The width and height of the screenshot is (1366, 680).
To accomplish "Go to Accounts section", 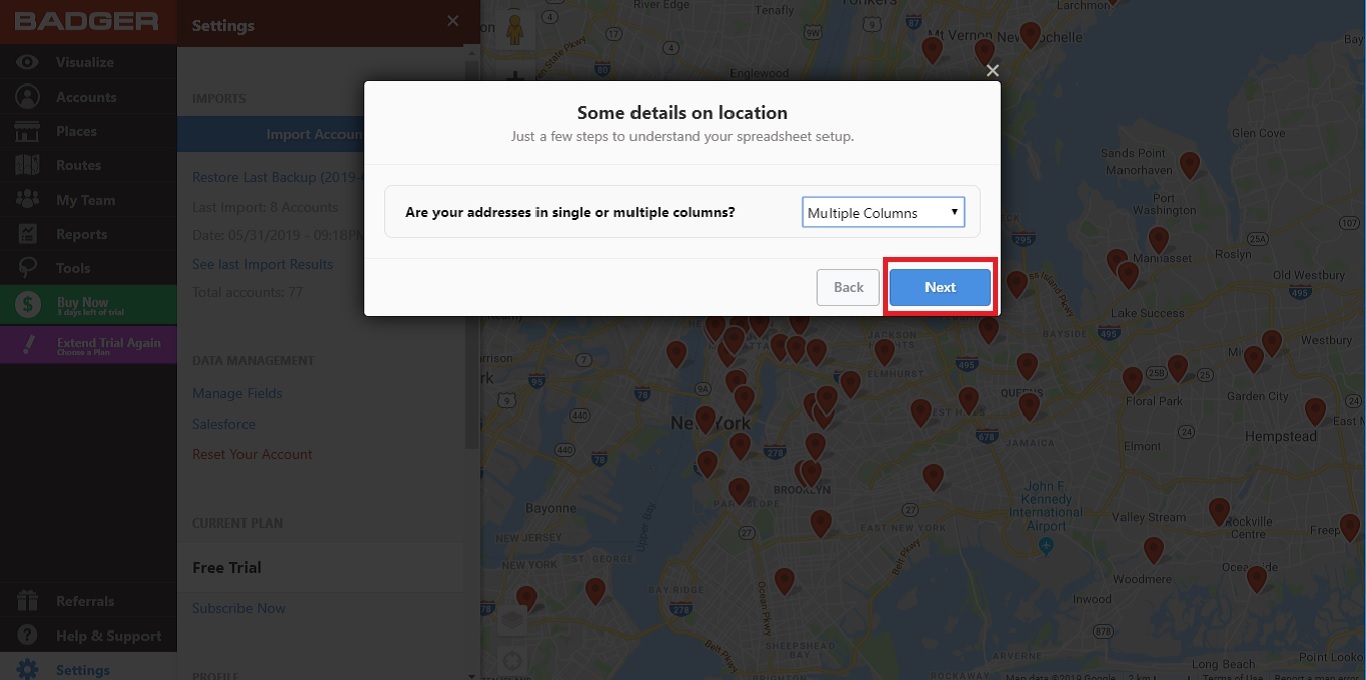I will [86, 97].
